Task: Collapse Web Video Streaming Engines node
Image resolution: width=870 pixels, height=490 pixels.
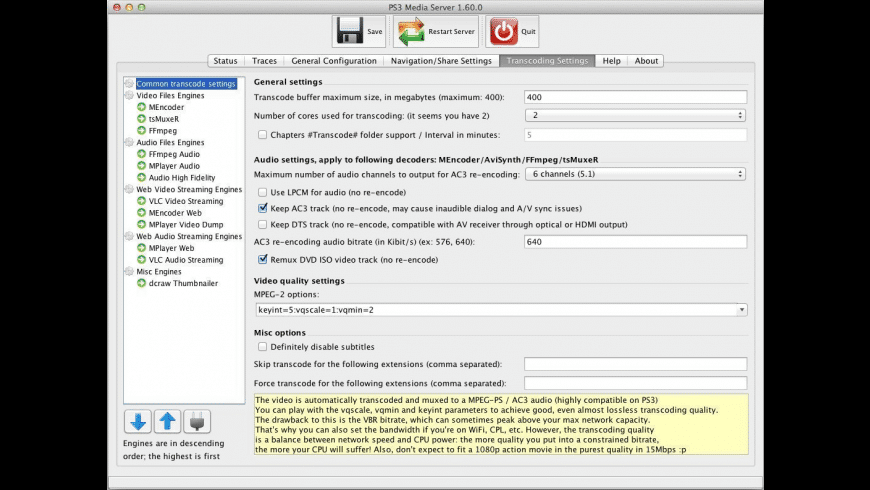Action: pos(129,189)
